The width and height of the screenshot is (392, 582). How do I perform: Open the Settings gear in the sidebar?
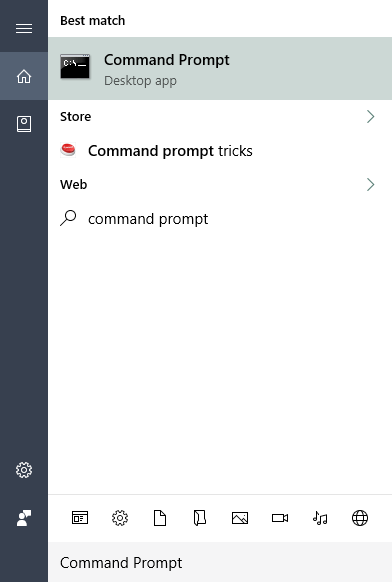24,470
